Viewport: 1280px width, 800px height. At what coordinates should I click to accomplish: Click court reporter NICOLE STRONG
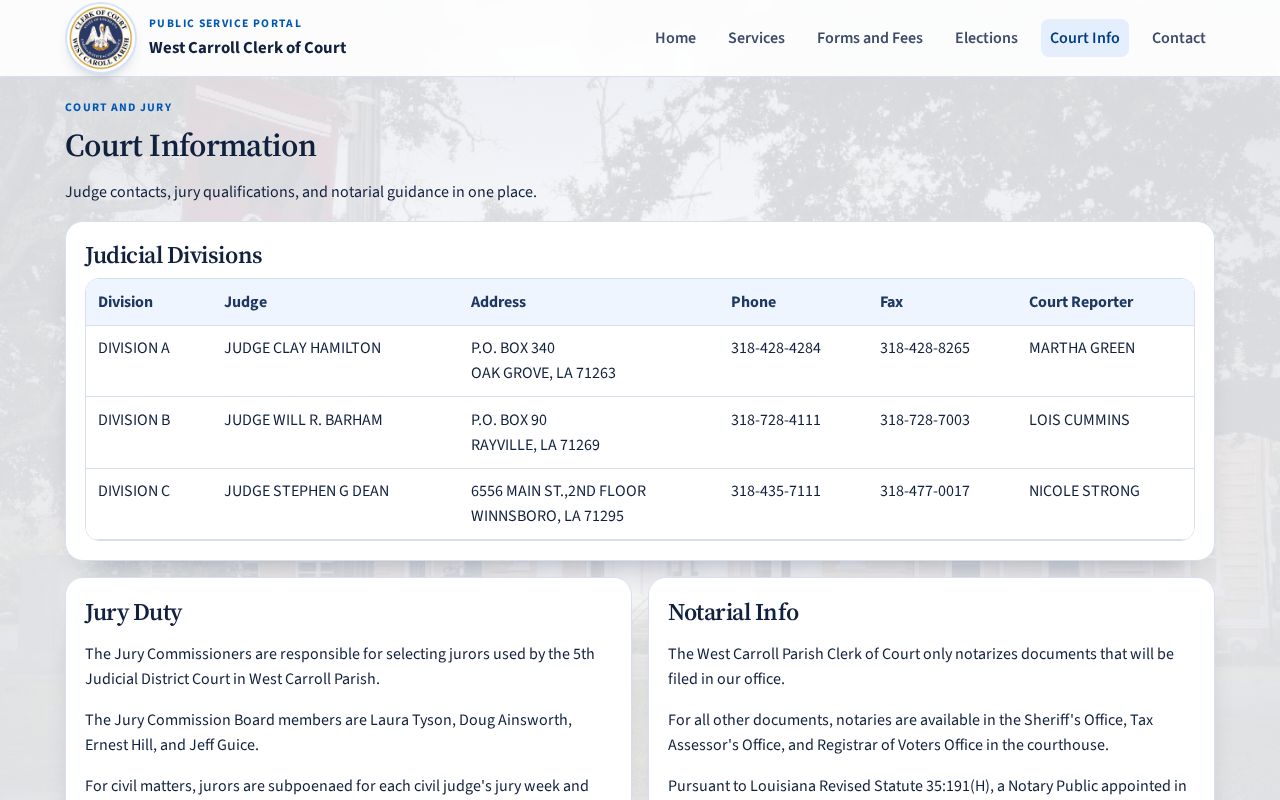1084,491
